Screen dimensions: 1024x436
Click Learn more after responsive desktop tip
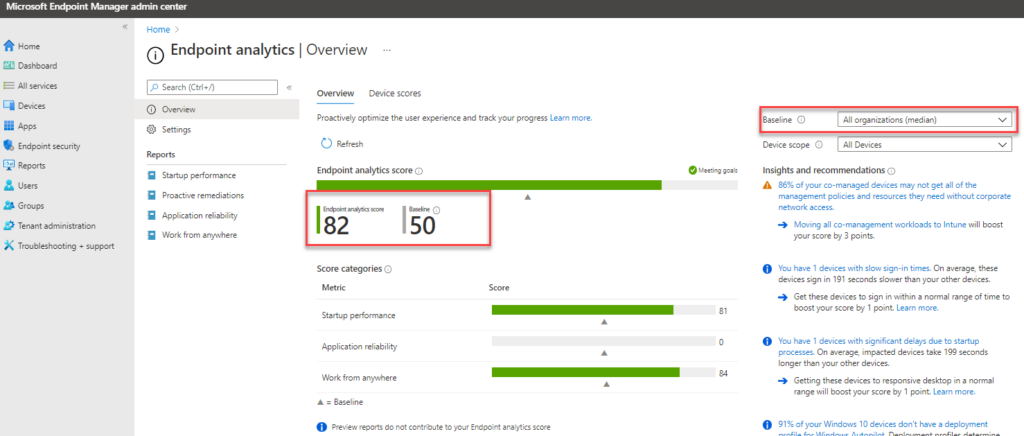[x=953, y=392]
